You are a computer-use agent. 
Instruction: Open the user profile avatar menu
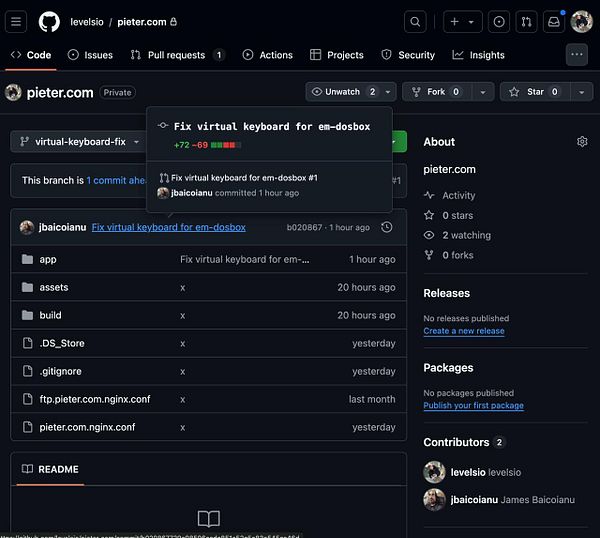[x=581, y=22]
